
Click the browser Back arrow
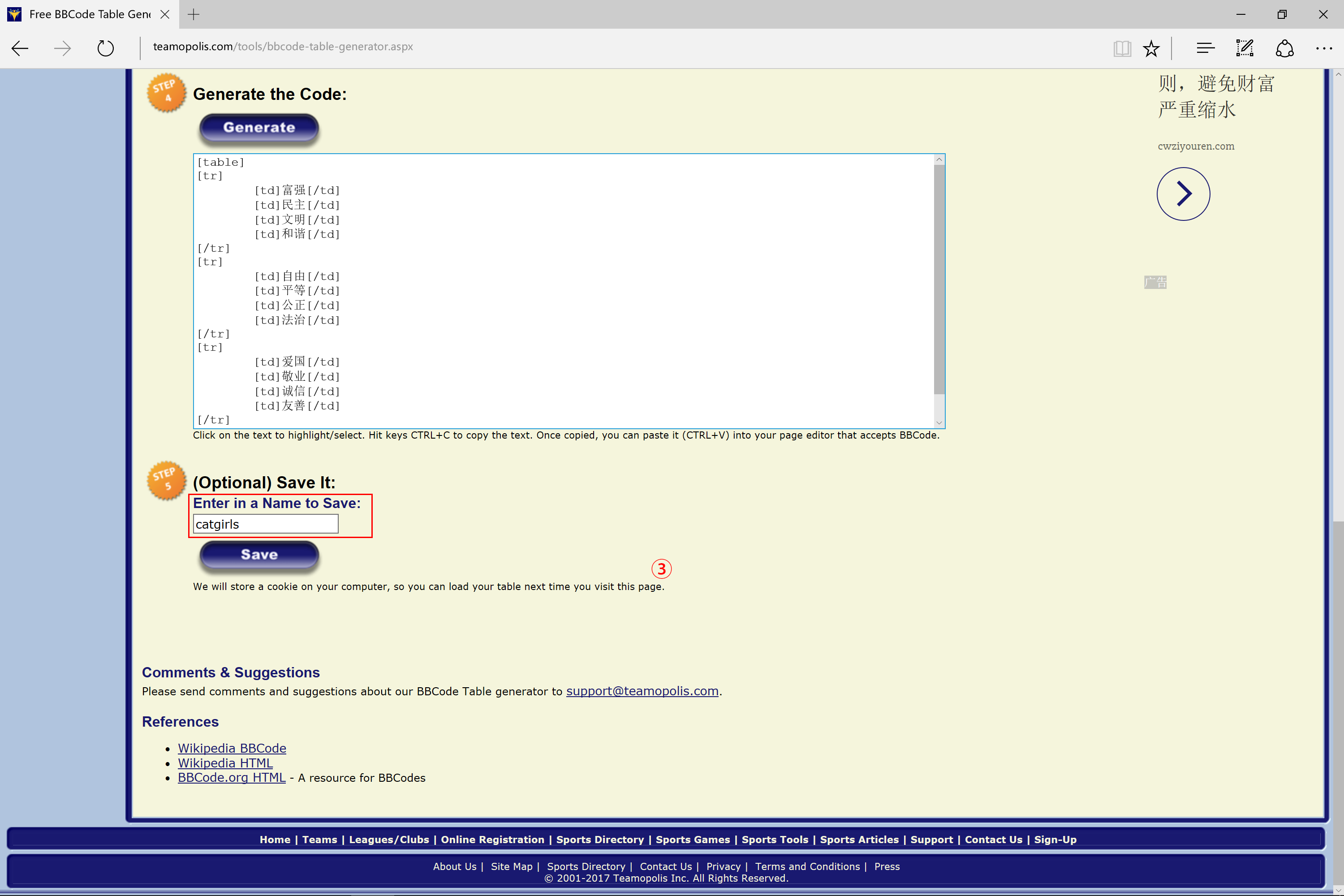20,48
